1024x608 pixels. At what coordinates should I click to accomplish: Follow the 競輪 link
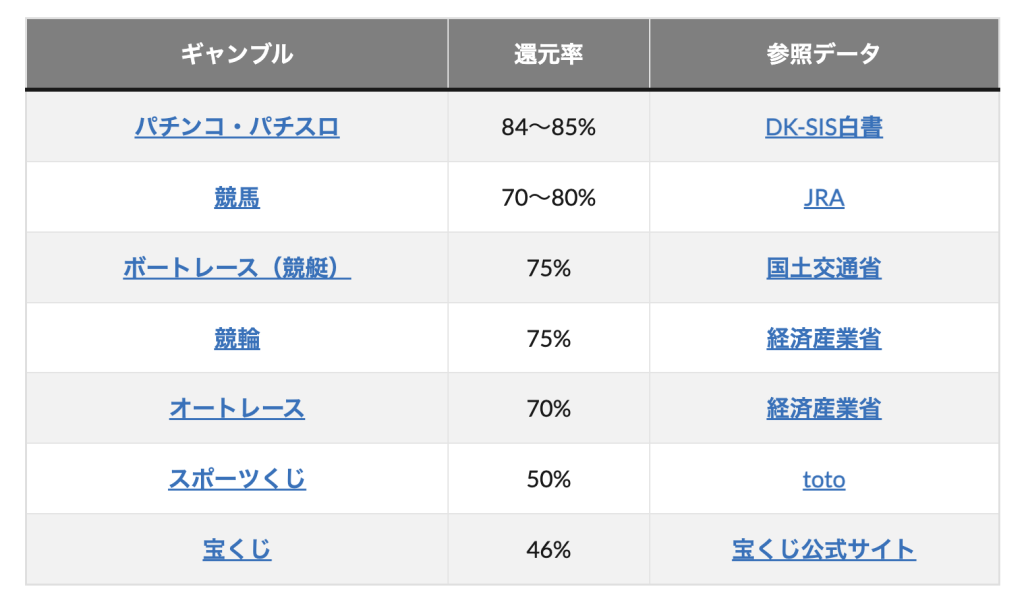237,339
